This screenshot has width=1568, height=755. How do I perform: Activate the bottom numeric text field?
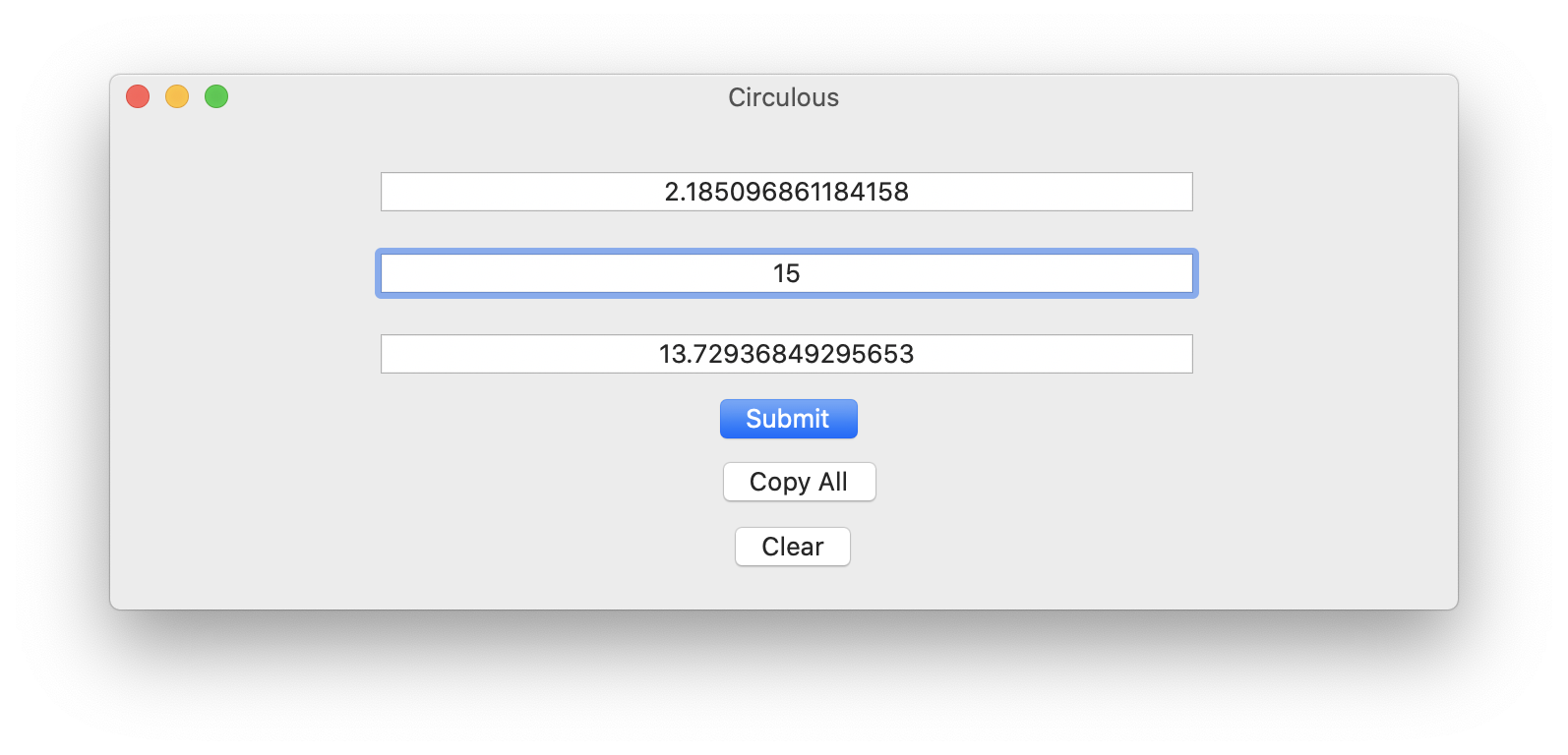(x=786, y=354)
